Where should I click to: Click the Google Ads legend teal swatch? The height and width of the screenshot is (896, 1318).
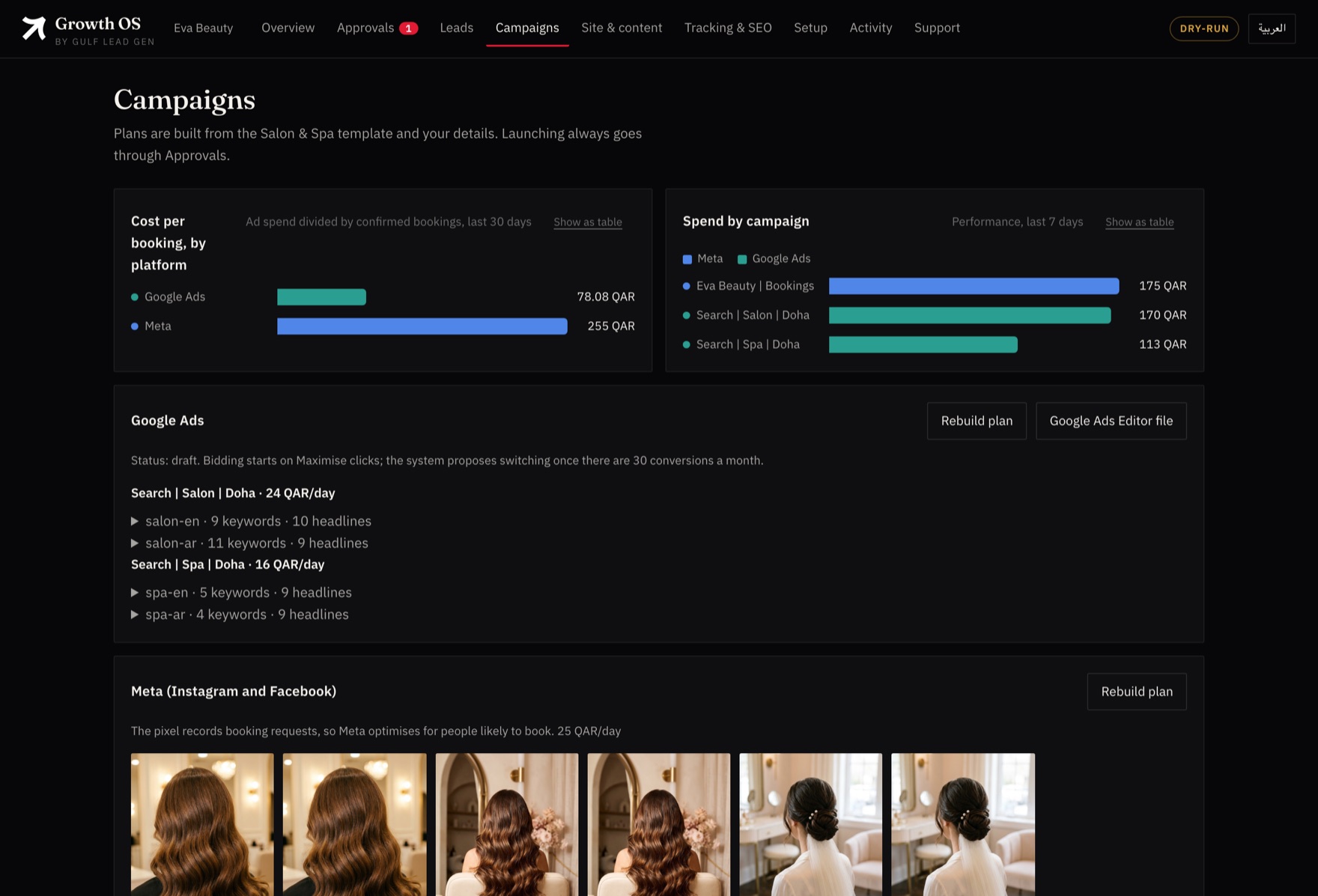point(742,259)
